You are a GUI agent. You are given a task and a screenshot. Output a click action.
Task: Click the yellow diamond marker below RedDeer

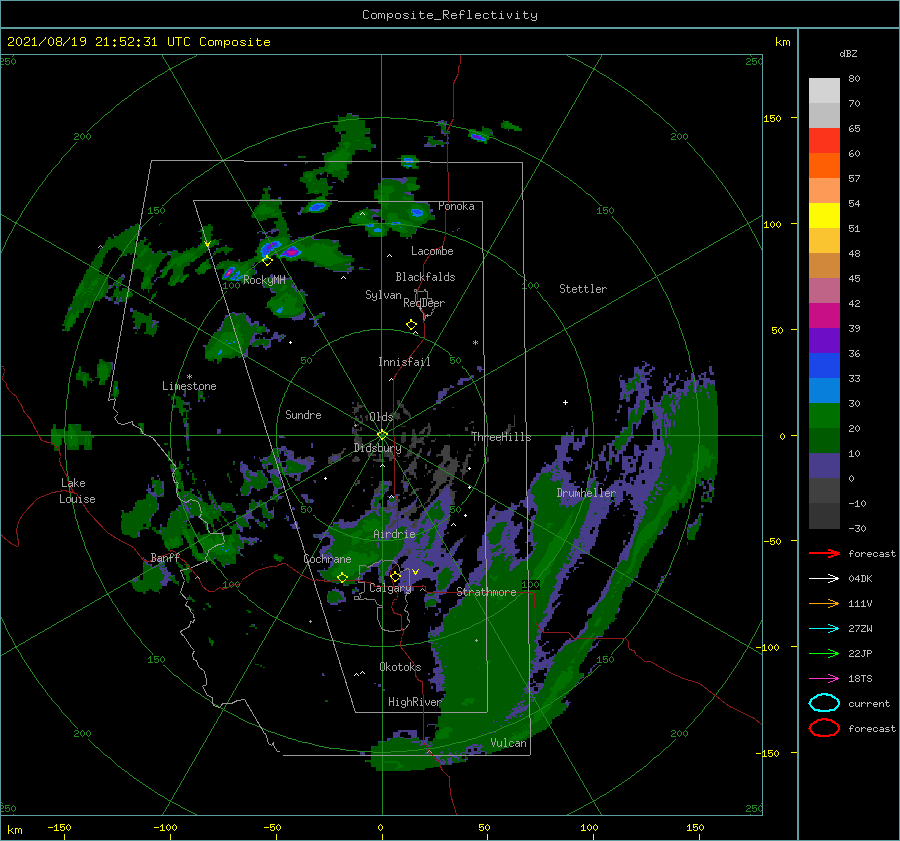point(411,325)
